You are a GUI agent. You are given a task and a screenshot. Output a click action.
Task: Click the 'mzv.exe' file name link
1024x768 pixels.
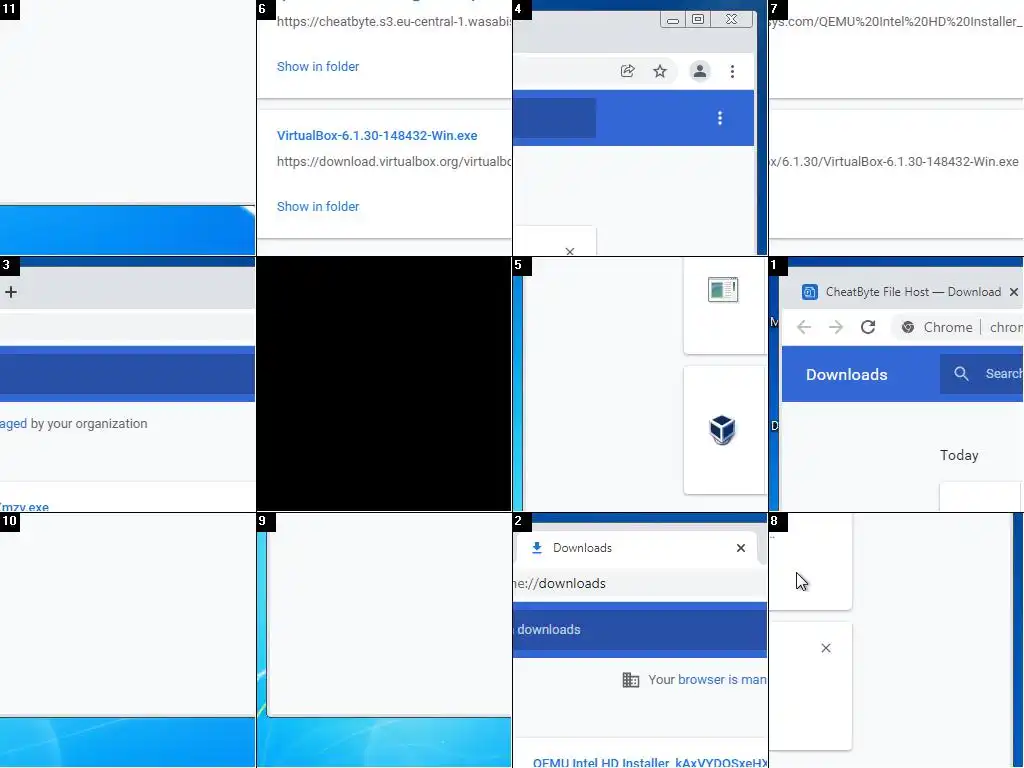click(x=24, y=507)
